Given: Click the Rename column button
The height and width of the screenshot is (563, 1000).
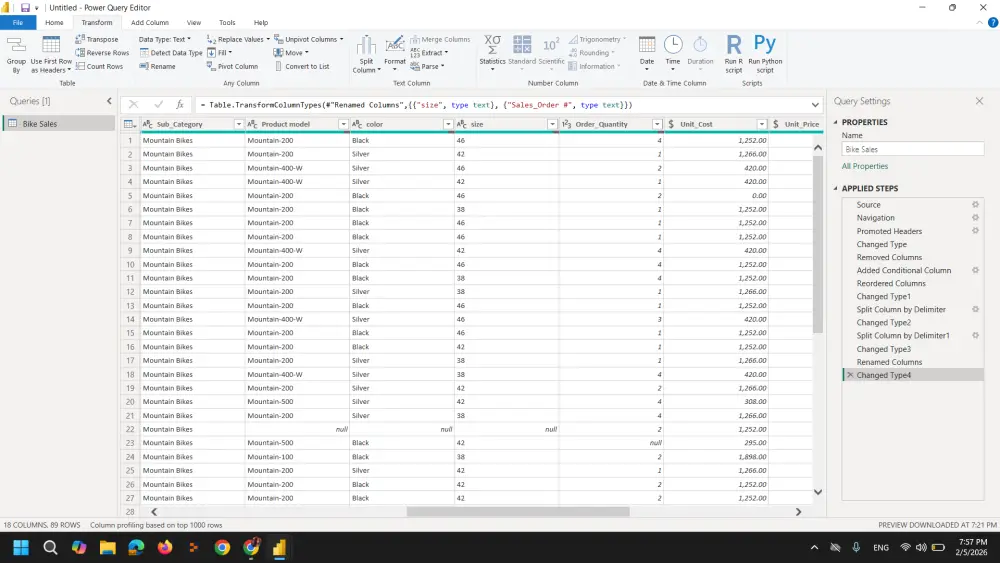Looking at the screenshot, I should [158, 66].
